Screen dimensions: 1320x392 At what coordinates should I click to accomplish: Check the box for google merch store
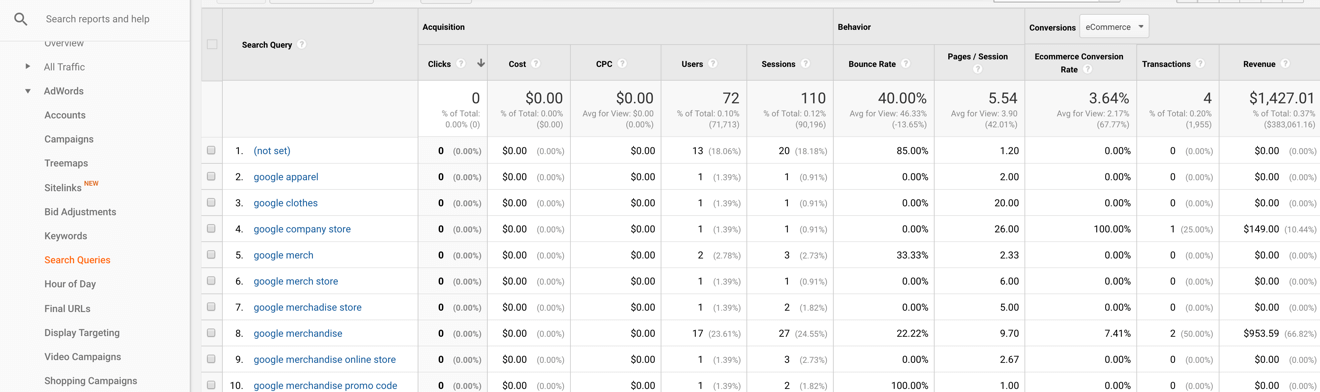click(211, 281)
